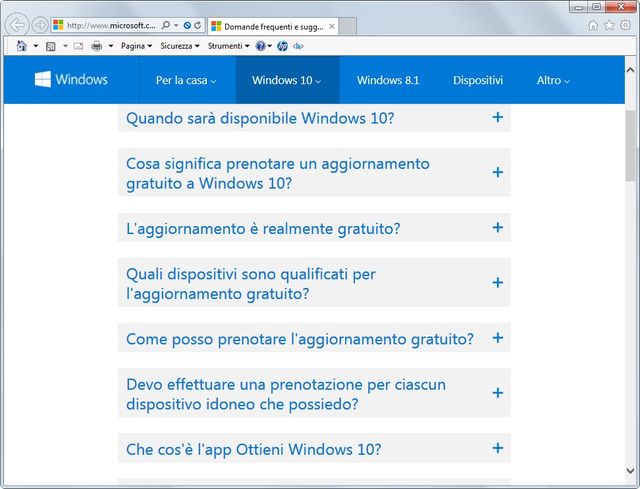The image size is (640, 489).
Task: Refresh the page with the reload icon
Action: (x=198, y=25)
